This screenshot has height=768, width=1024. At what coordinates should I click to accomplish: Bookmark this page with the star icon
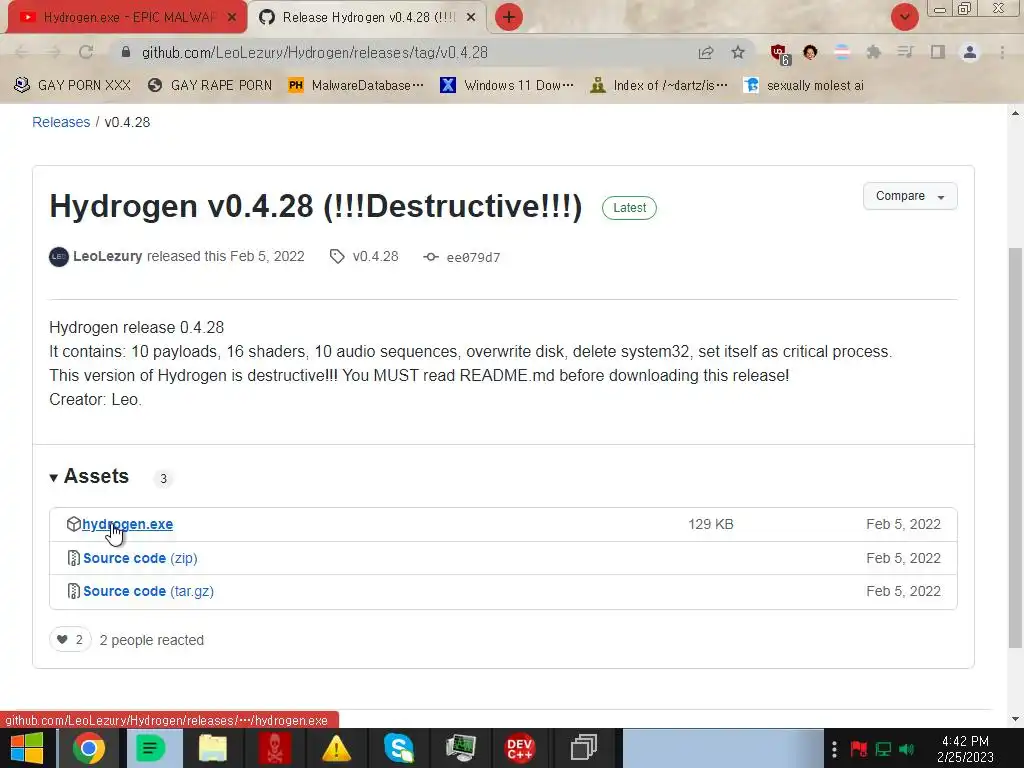tap(738, 52)
